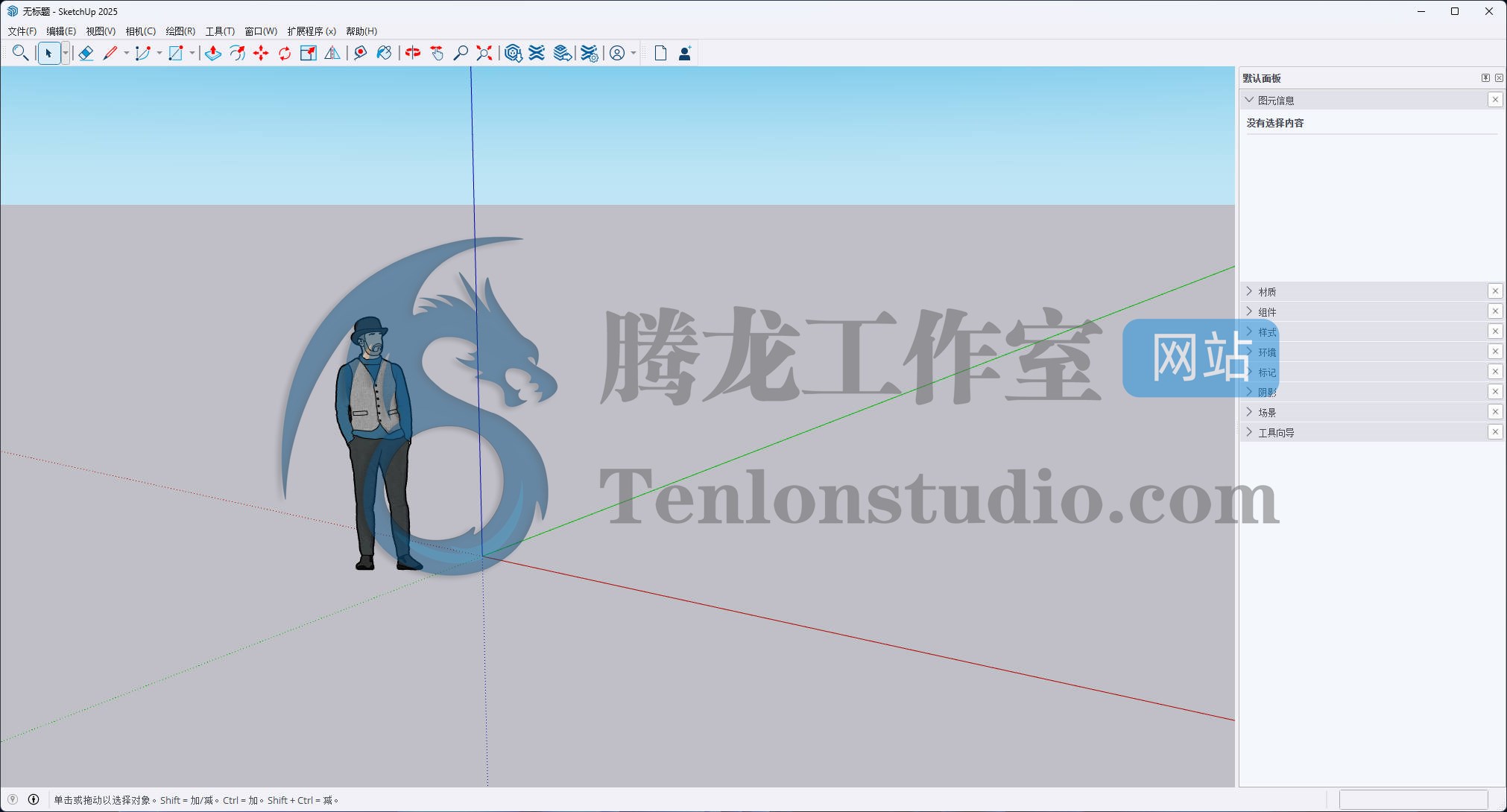
Task: Select the Arc tool
Action: tap(142, 53)
